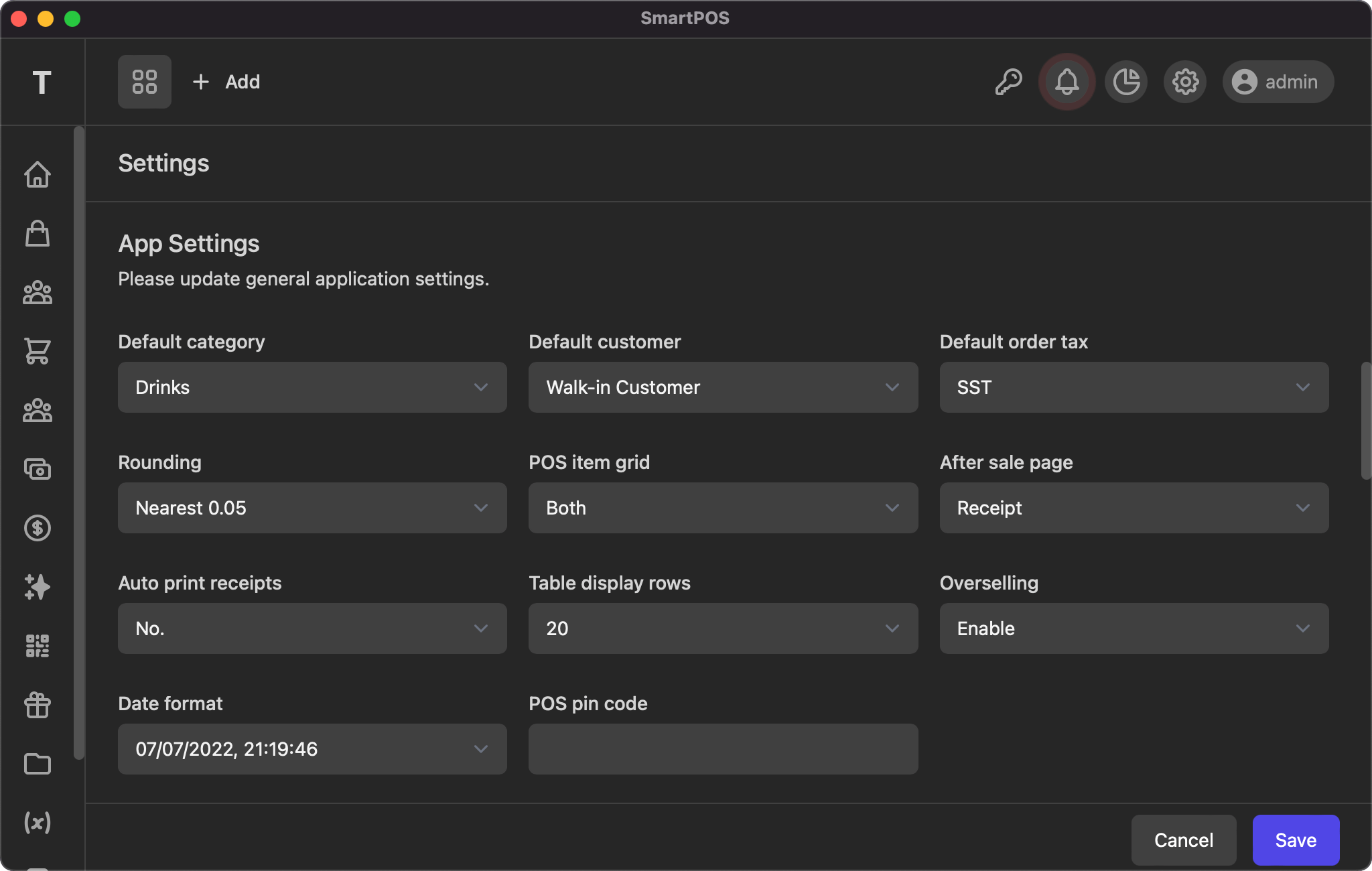Click the sparkle stars sidebar icon
This screenshot has width=1372, height=871.
38,587
